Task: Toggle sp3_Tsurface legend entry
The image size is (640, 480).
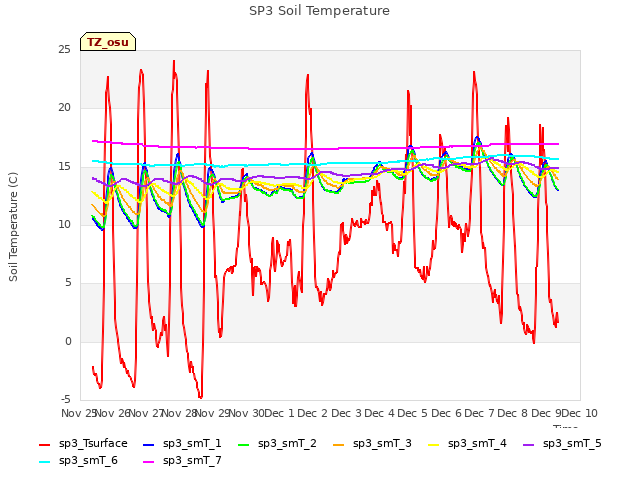Action: pyautogui.click(x=83, y=444)
